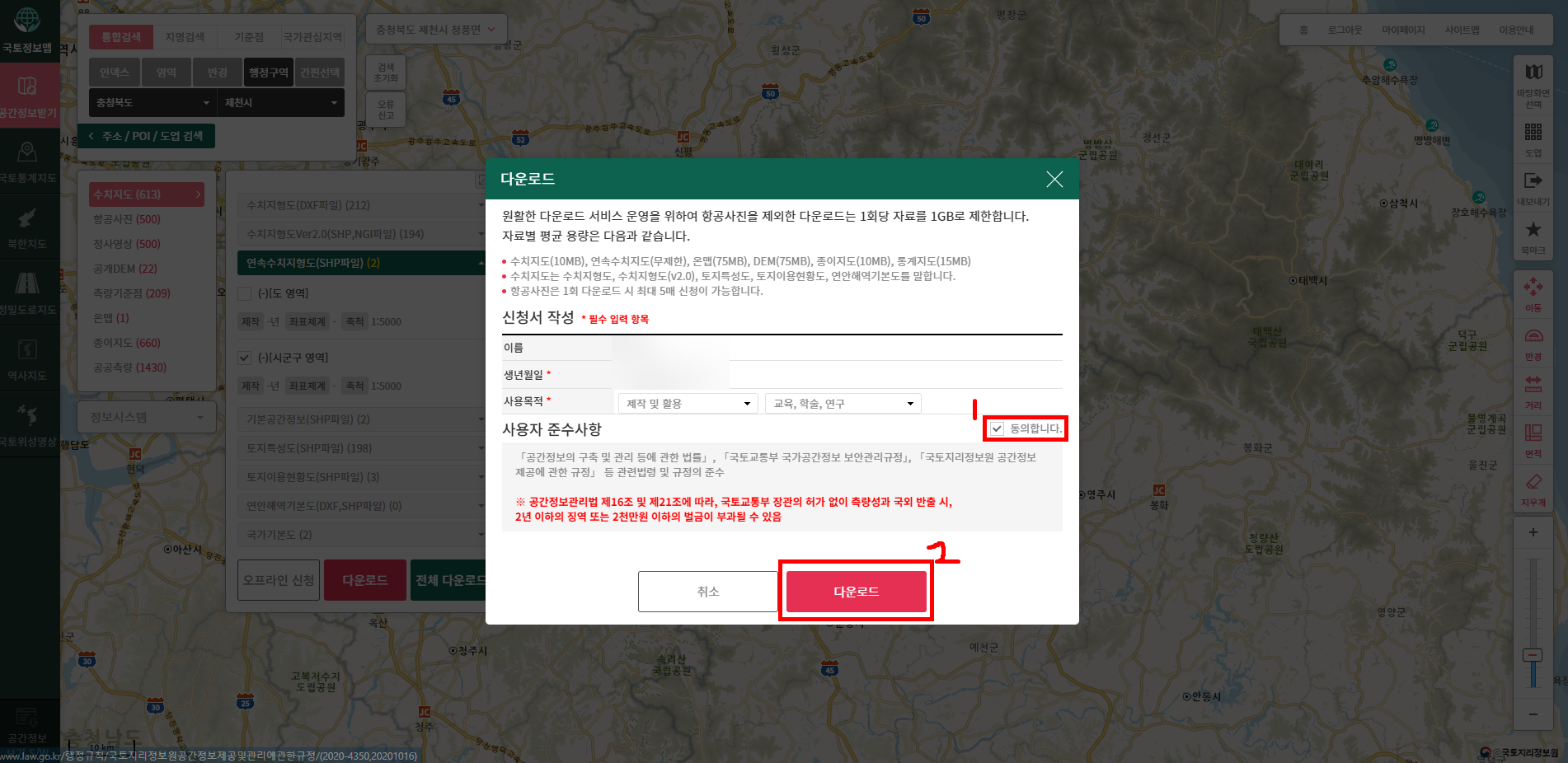
Task: Open the 이용안내 top link
Action: pyautogui.click(x=1516, y=30)
